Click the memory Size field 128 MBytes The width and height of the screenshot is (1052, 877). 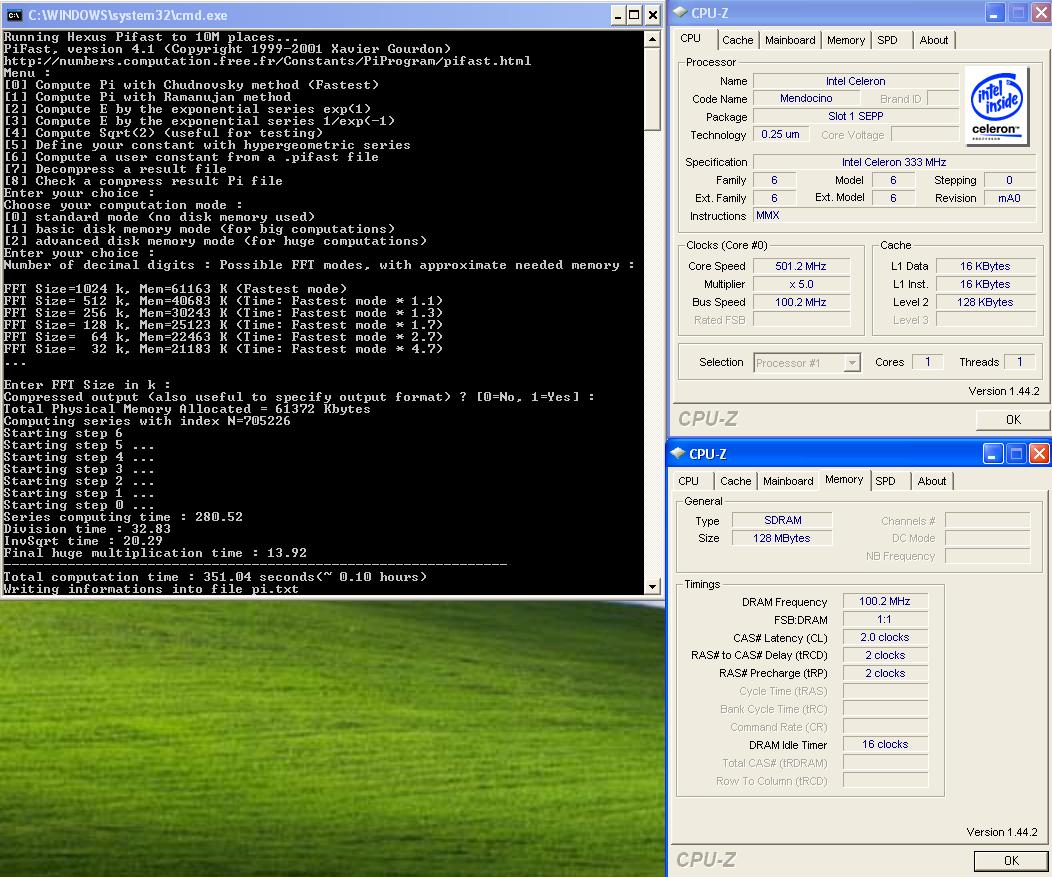(x=782, y=538)
